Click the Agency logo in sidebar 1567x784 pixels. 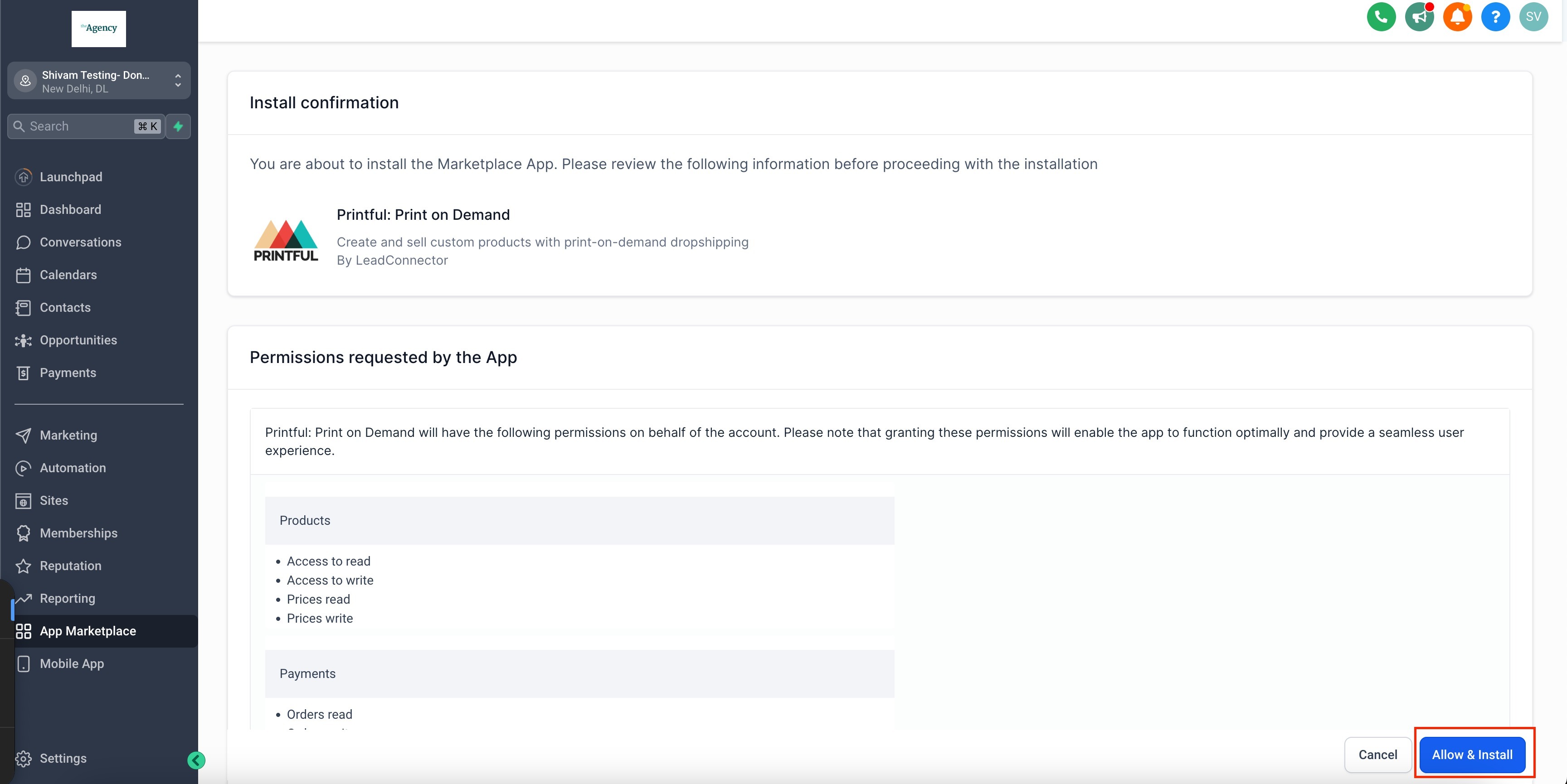coord(98,29)
